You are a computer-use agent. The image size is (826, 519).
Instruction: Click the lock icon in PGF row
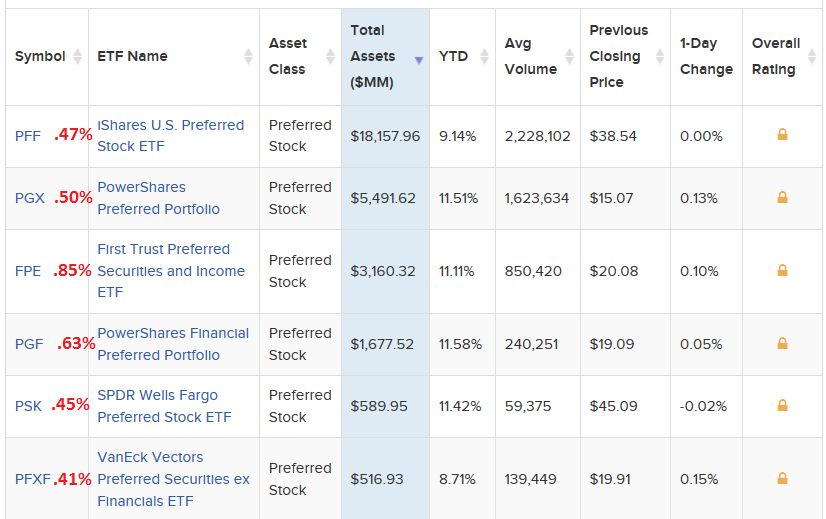tap(782, 343)
